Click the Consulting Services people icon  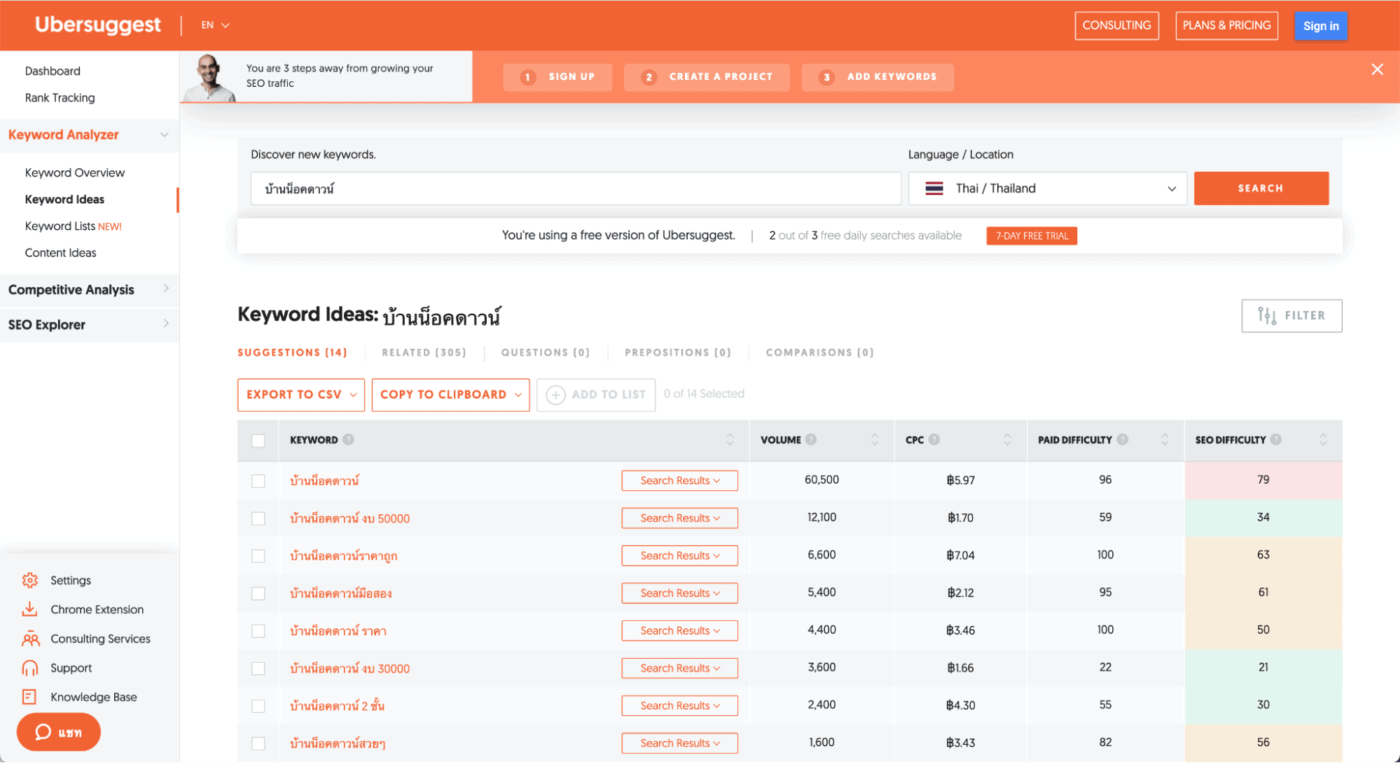coord(30,639)
